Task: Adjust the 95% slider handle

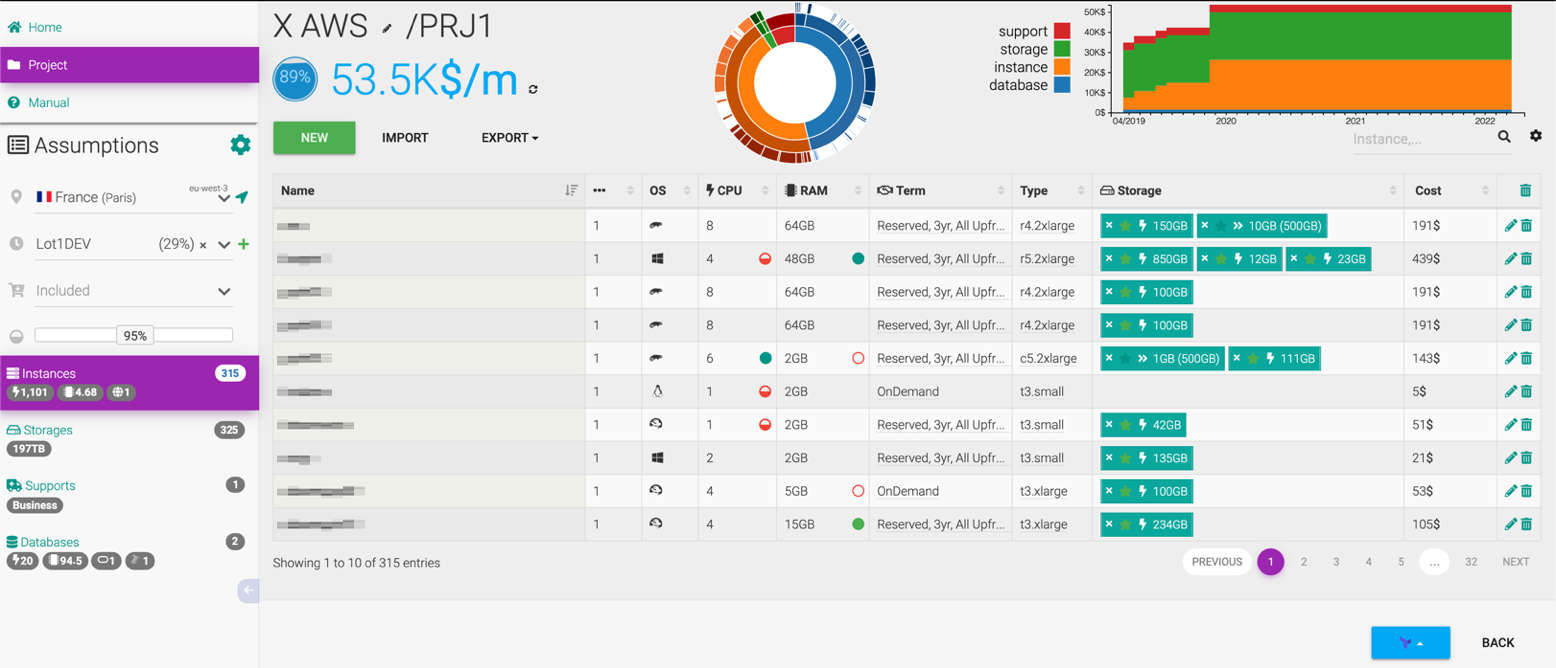Action: point(135,335)
